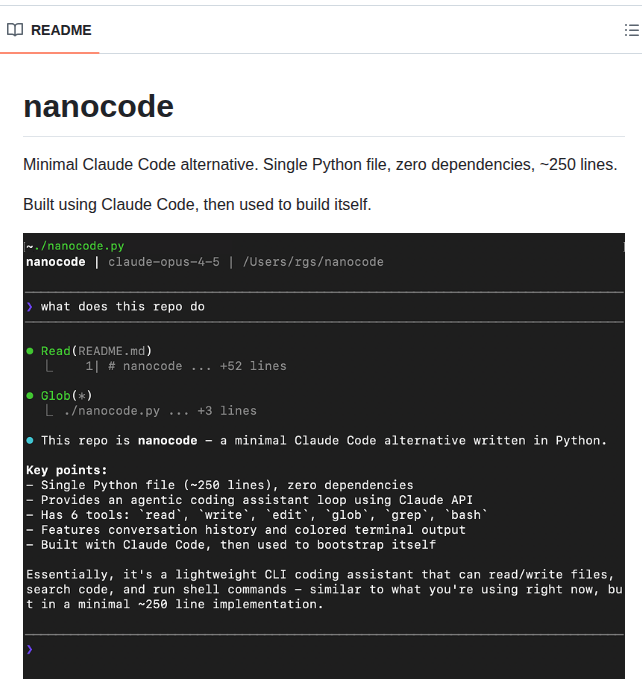This screenshot has width=642, height=695.
Task: Click the nanocode heading
Action: [98, 107]
